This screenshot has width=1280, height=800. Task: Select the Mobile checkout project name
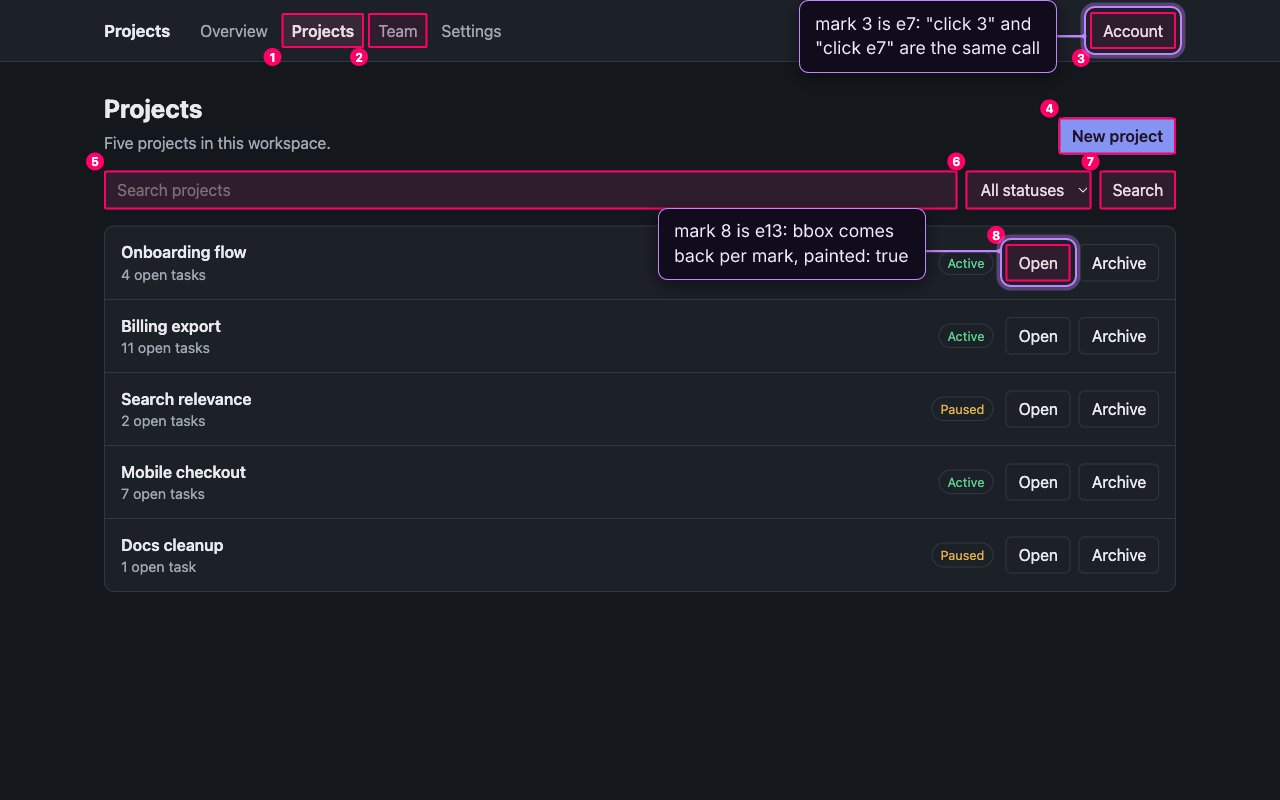pos(183,472)
